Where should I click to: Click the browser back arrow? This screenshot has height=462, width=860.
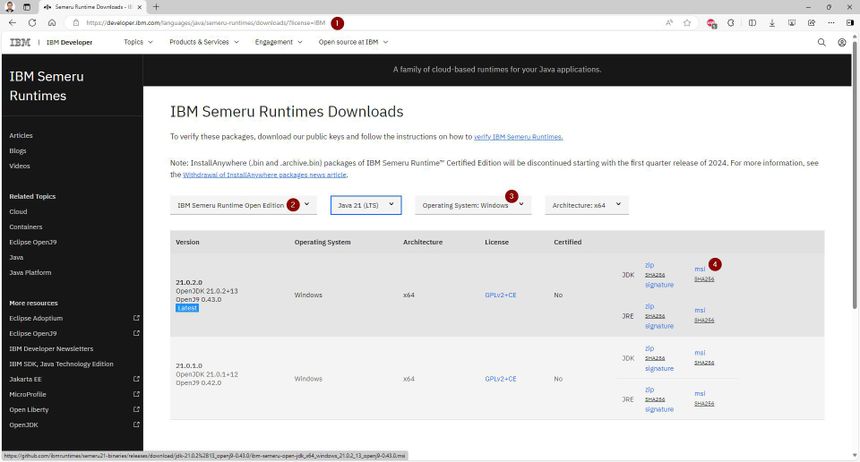[13, 22]
